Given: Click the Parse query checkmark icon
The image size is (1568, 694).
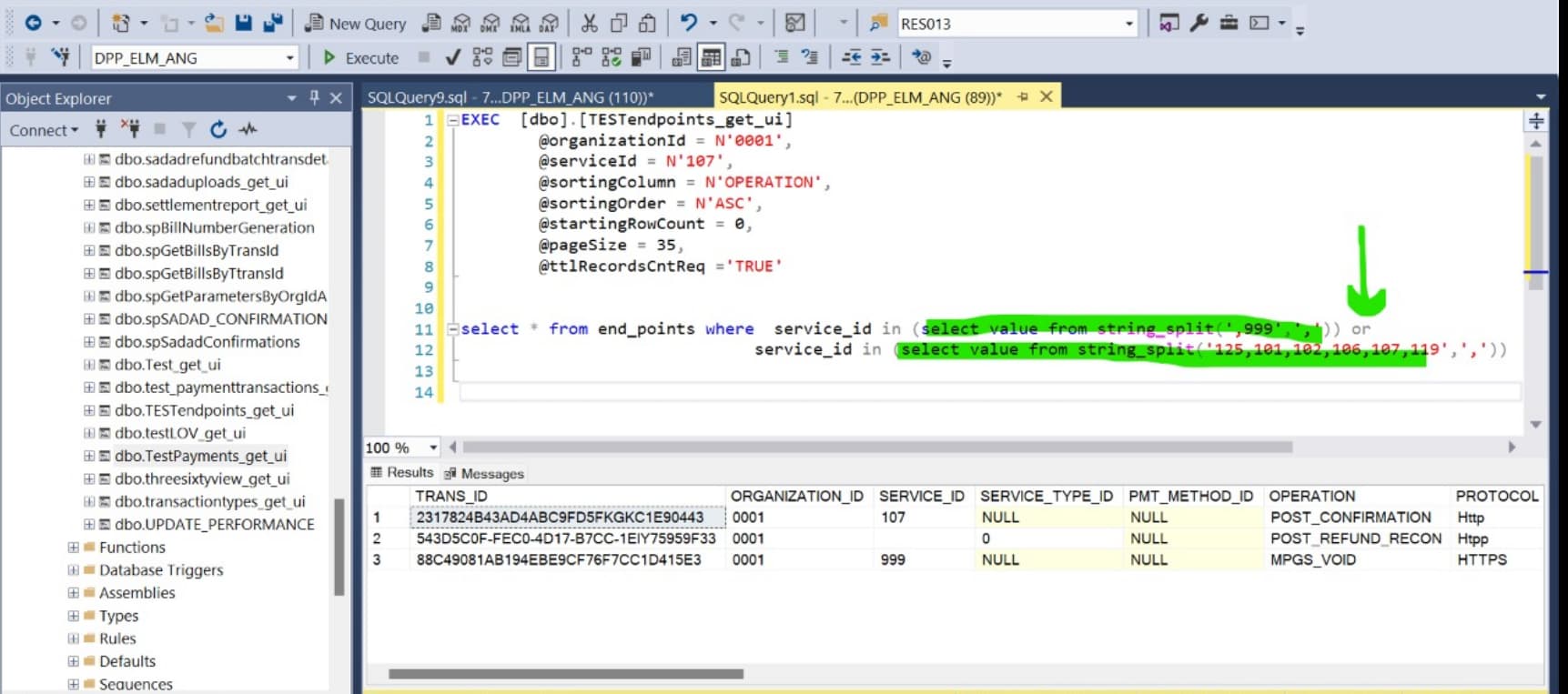Looking at the screenshot, I should [x=452, y=58].
